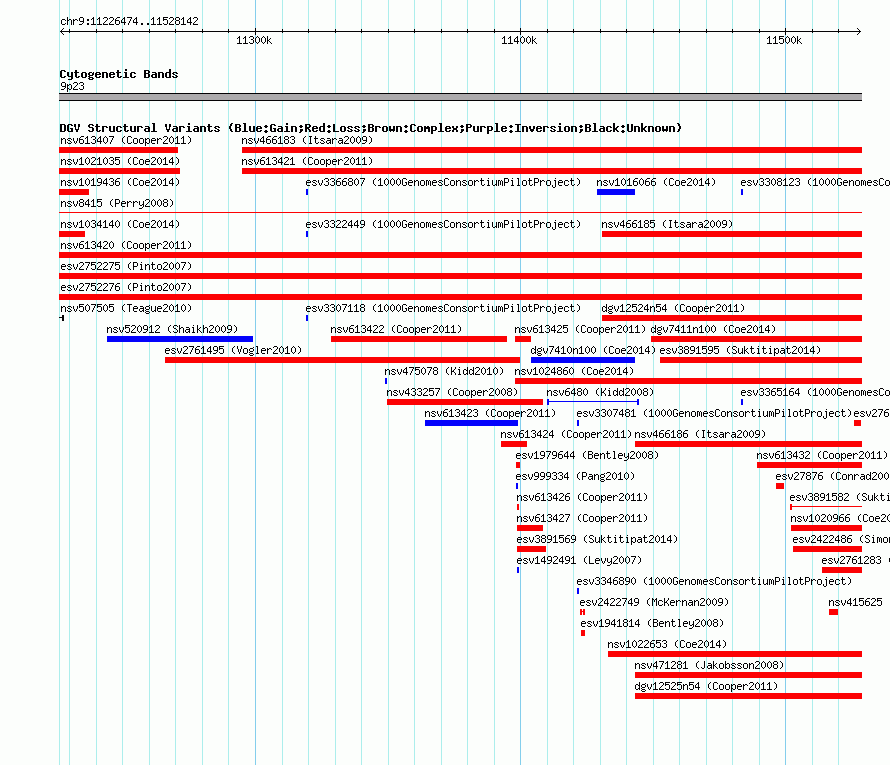
Task: Open nsv433257 (Cooper2008) variant
Action: pyautogui.click(x=452, y=392)
